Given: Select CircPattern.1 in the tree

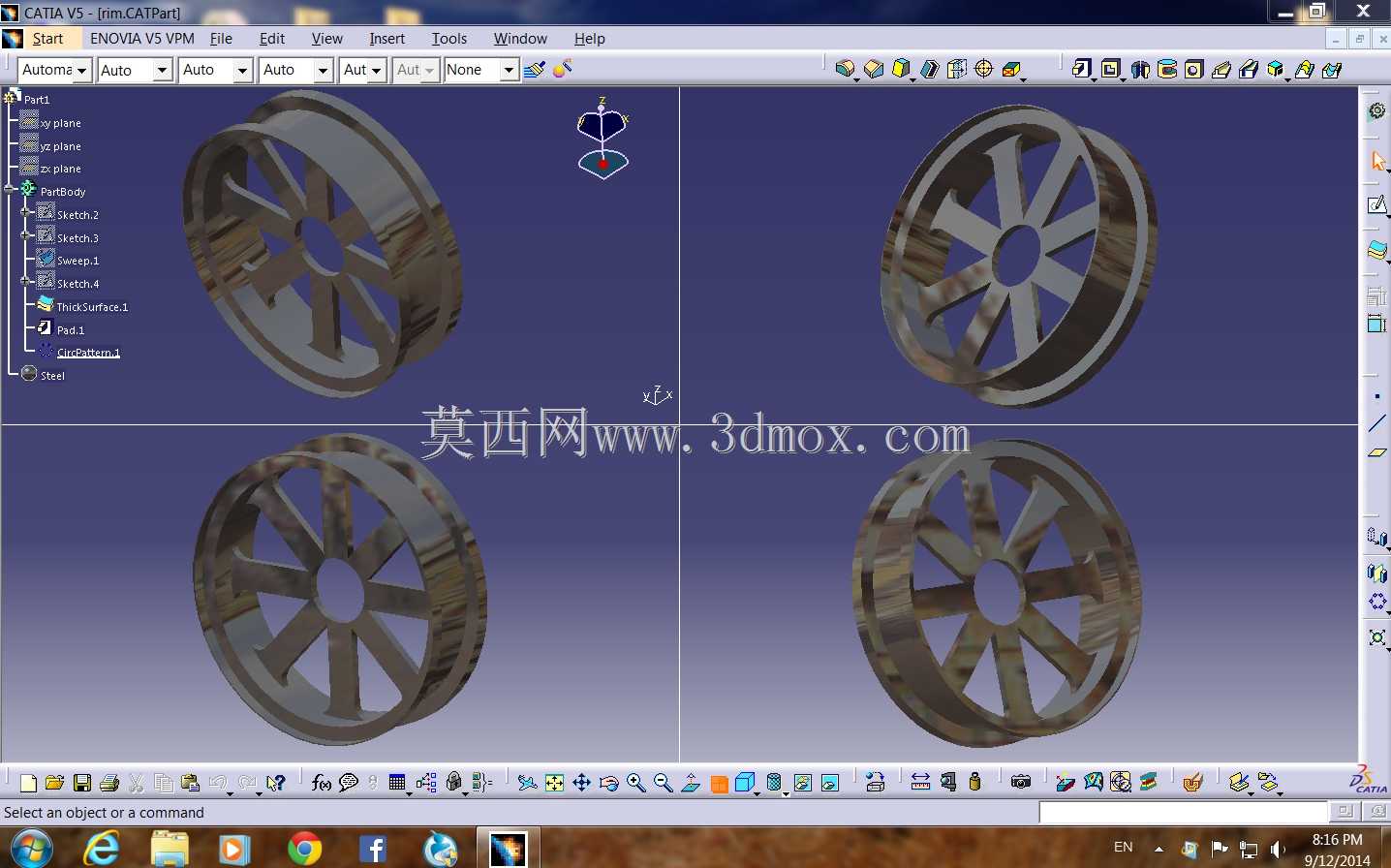Looking at the screenshot, I should tap(88, 353).
